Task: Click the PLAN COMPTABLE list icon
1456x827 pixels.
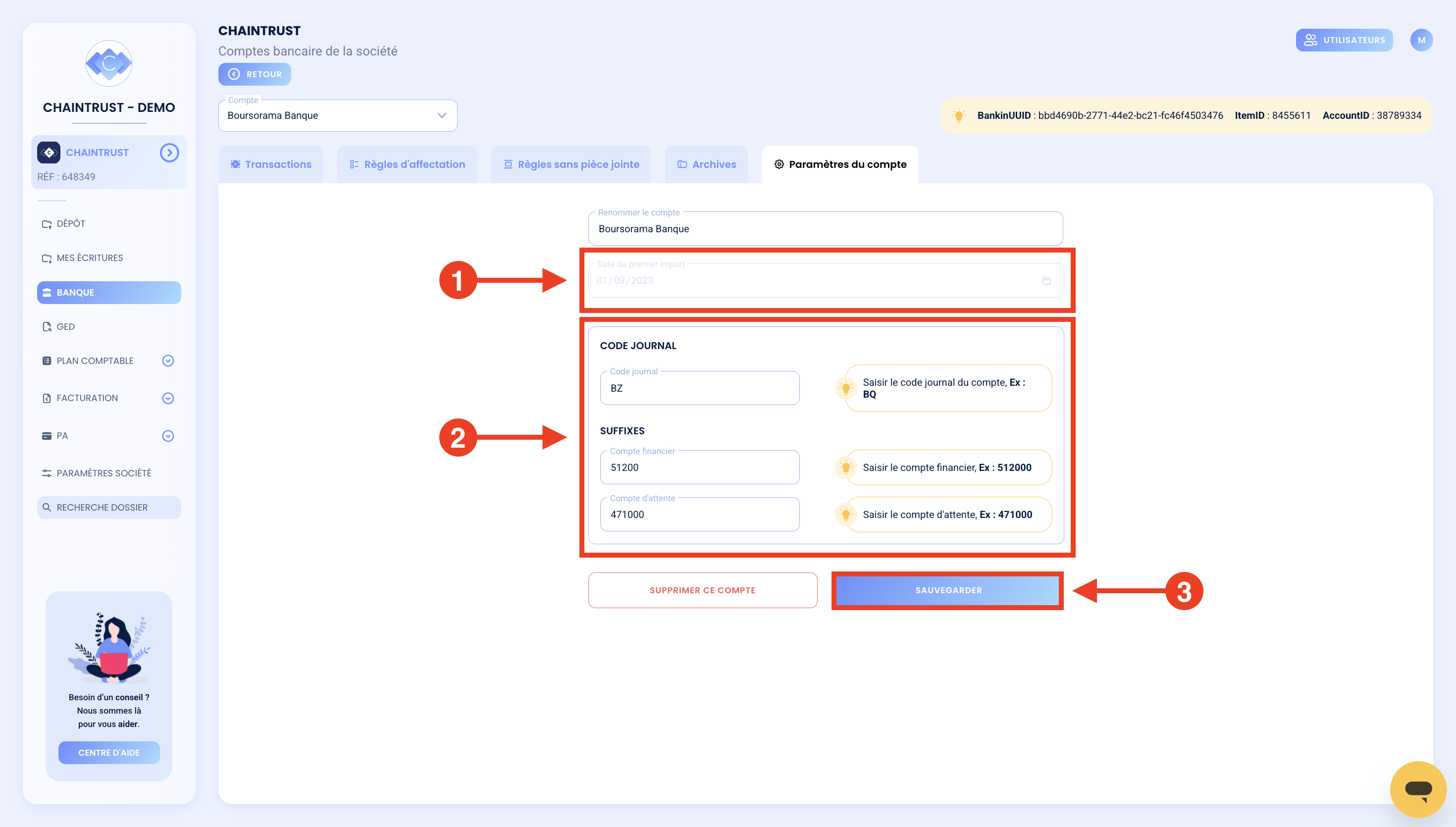Action: coord(47,361)
